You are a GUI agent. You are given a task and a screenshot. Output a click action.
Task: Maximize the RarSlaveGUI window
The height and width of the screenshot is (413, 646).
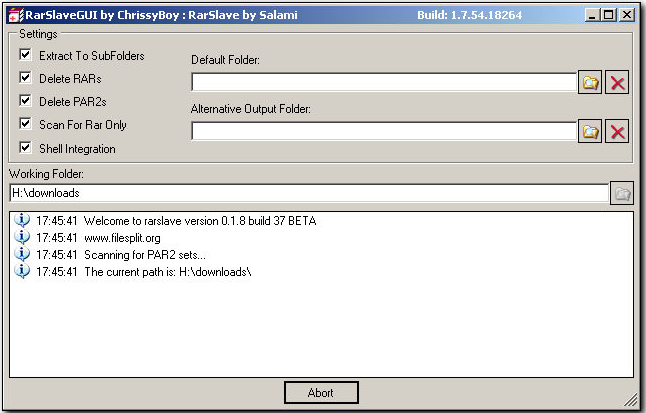[609, 15]
